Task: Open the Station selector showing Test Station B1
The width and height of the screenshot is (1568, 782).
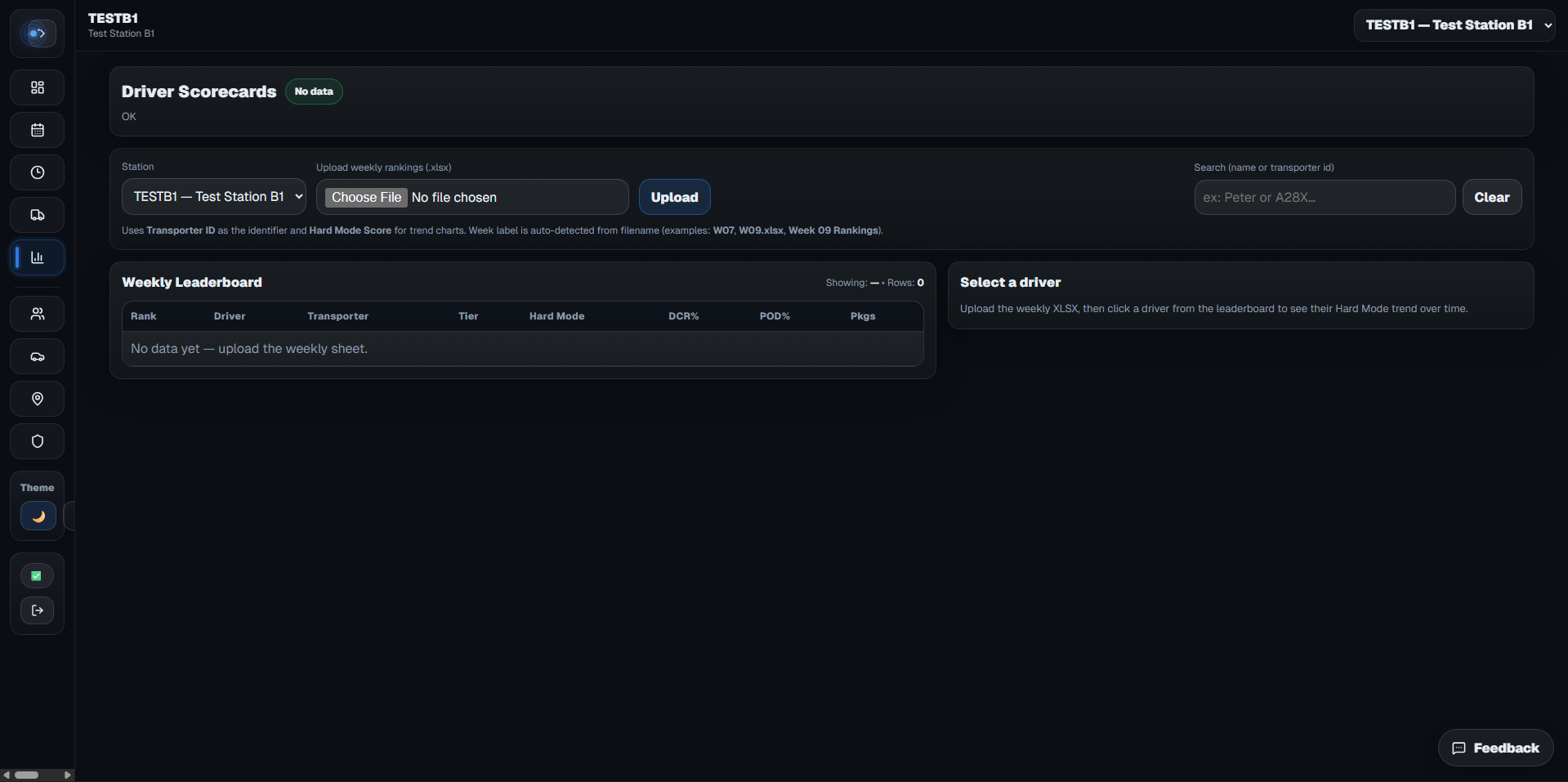Action: 213,196
